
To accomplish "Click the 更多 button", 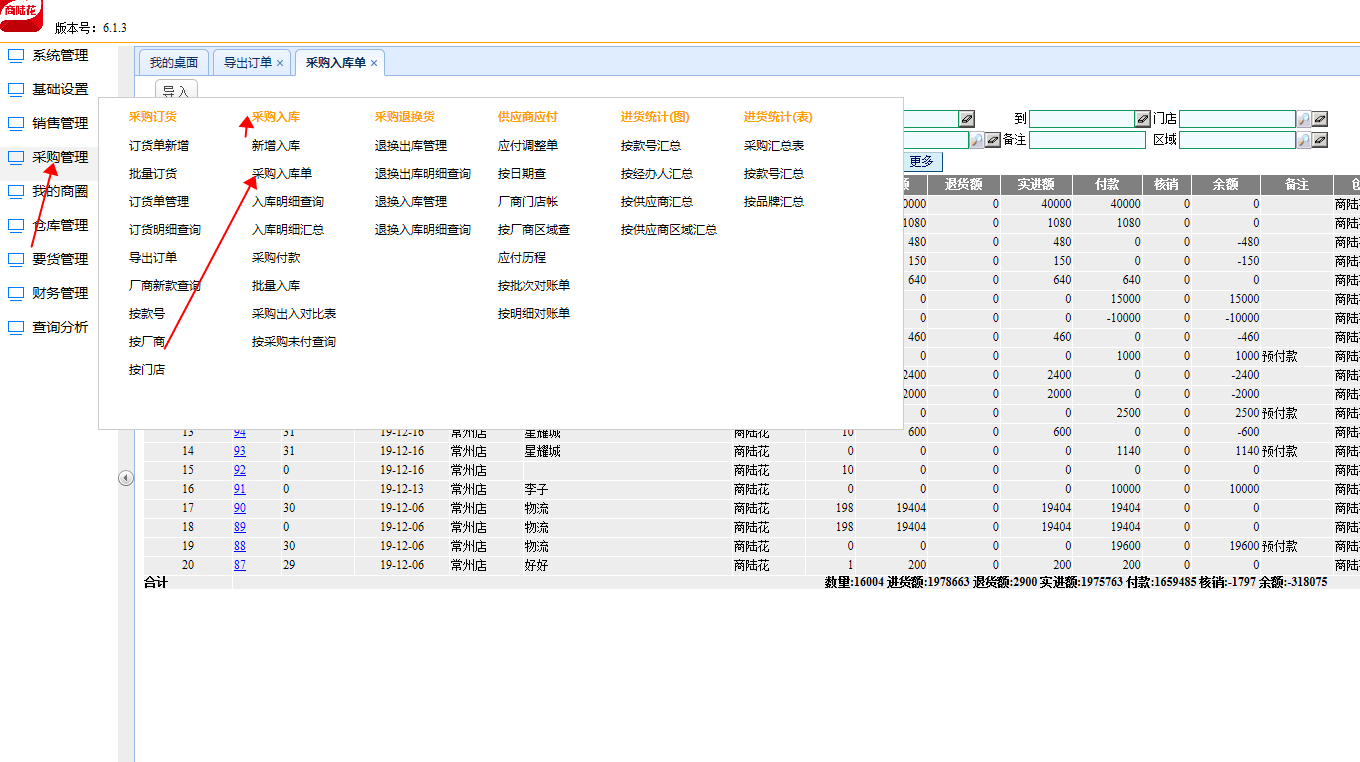I will click(922, 162).
